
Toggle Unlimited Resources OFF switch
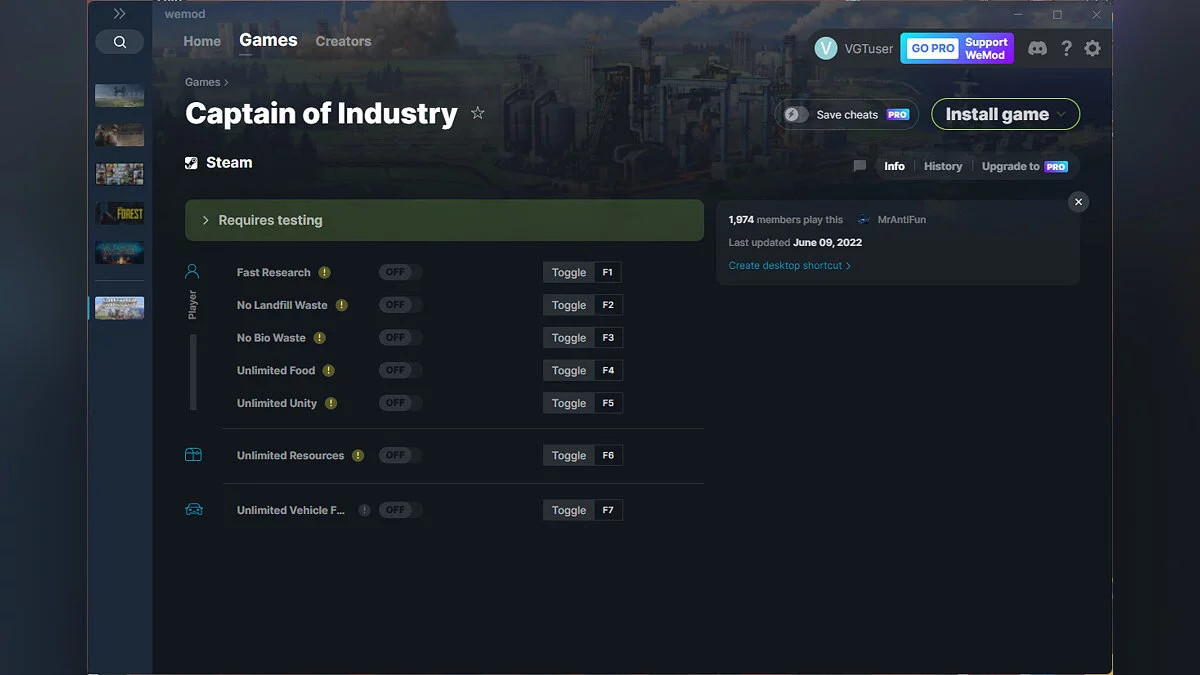point(400,455)
